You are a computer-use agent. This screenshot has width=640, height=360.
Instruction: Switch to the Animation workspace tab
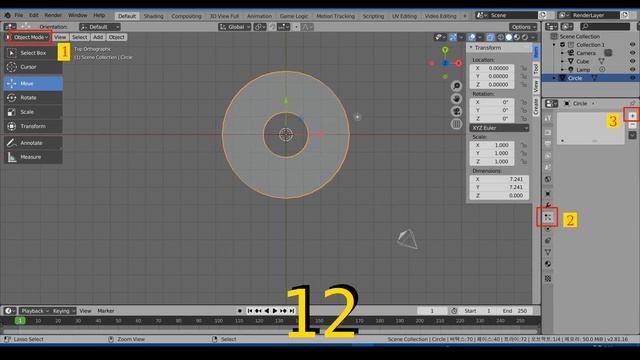tap(259, 16)
